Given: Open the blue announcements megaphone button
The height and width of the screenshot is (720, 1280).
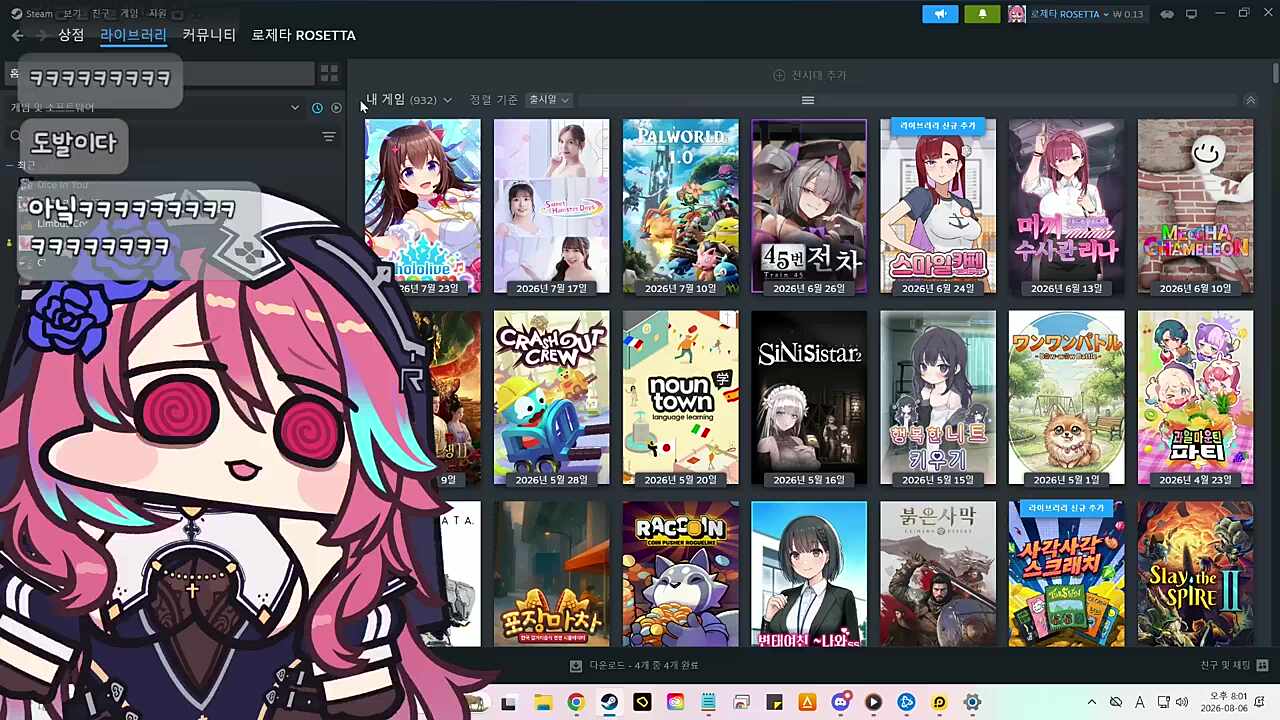Looking at the screenshot, I should pyautogui.click(x=940, y=14).
